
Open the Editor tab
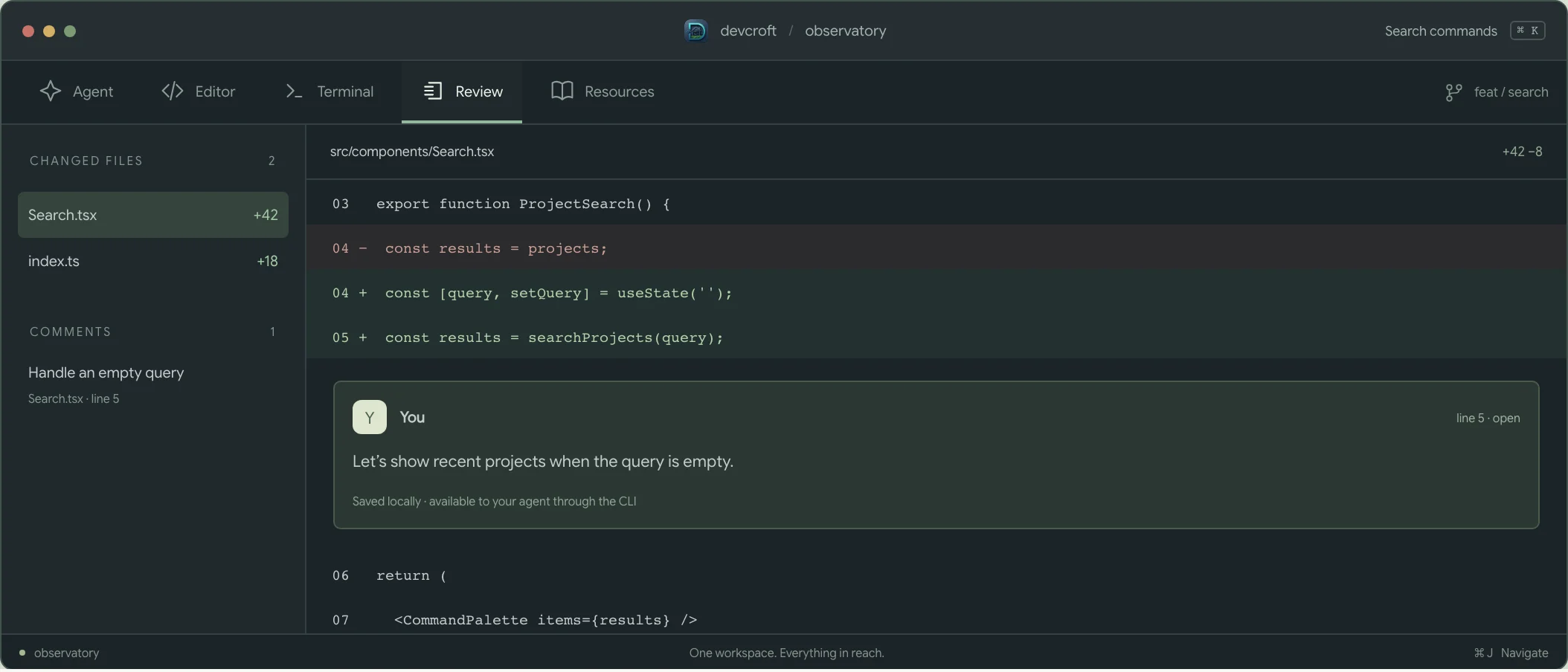pyautogui.click(x=199, y=91)
